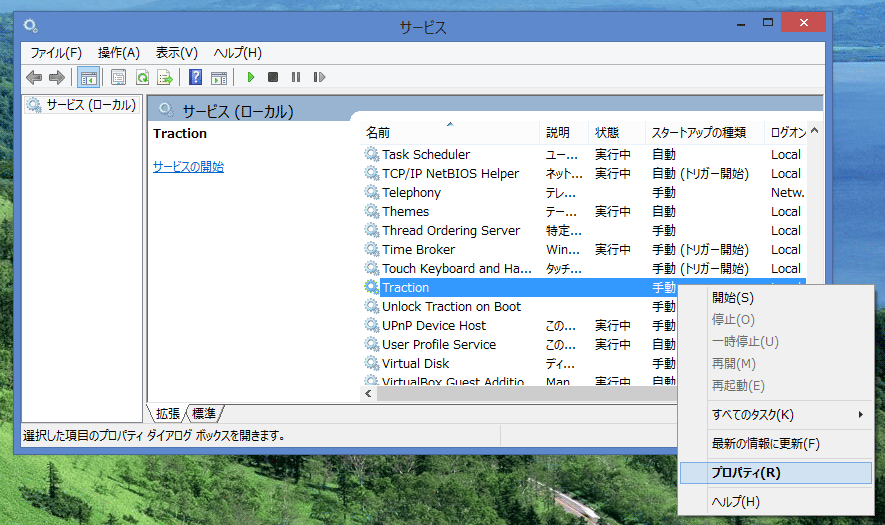Open the ファイル(F) menu
Viewport: 885px width, 525px height.
coord(56,53)
